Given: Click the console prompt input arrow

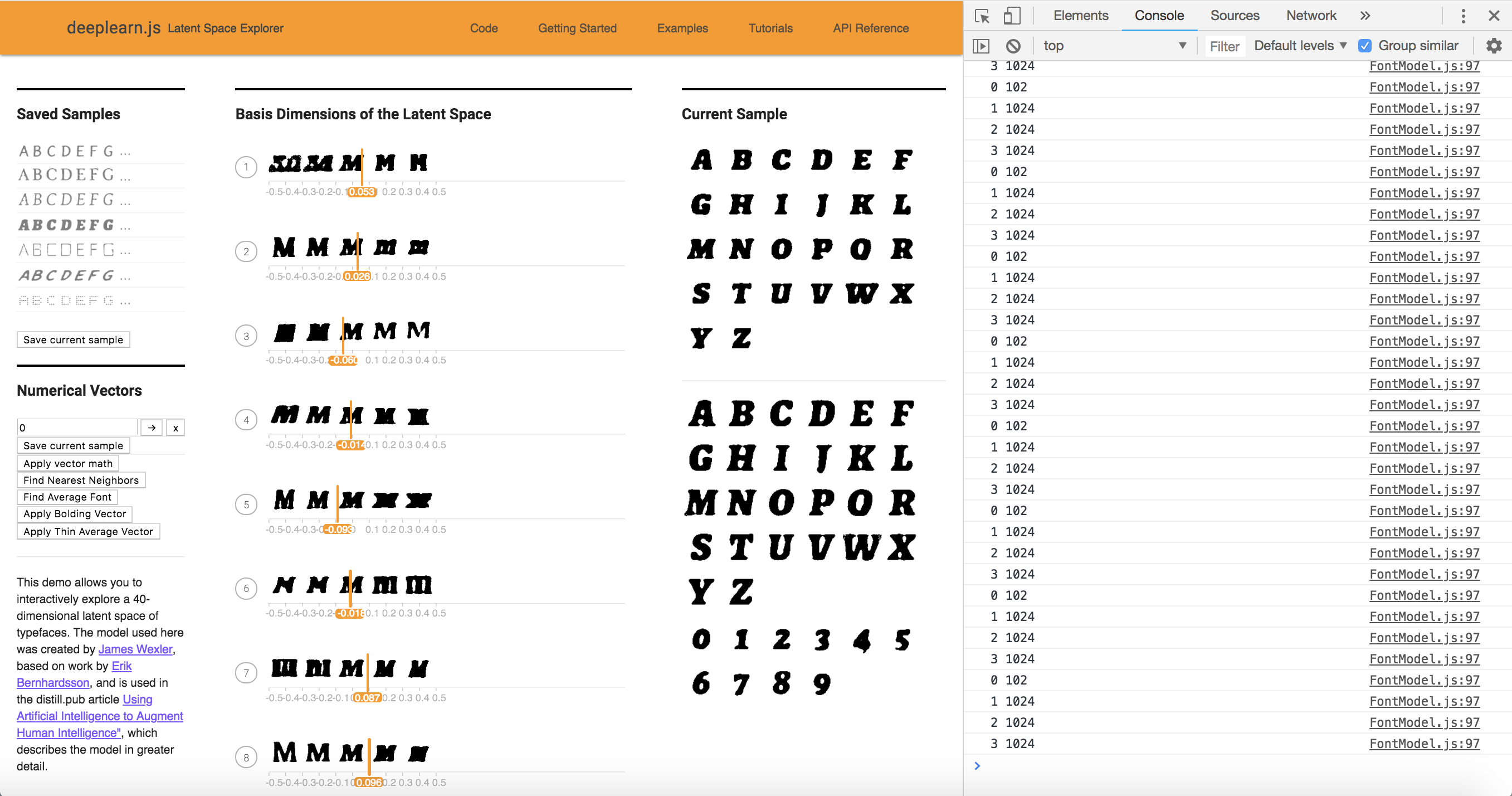Looking at the screenshot, I should tap(977, 766).
